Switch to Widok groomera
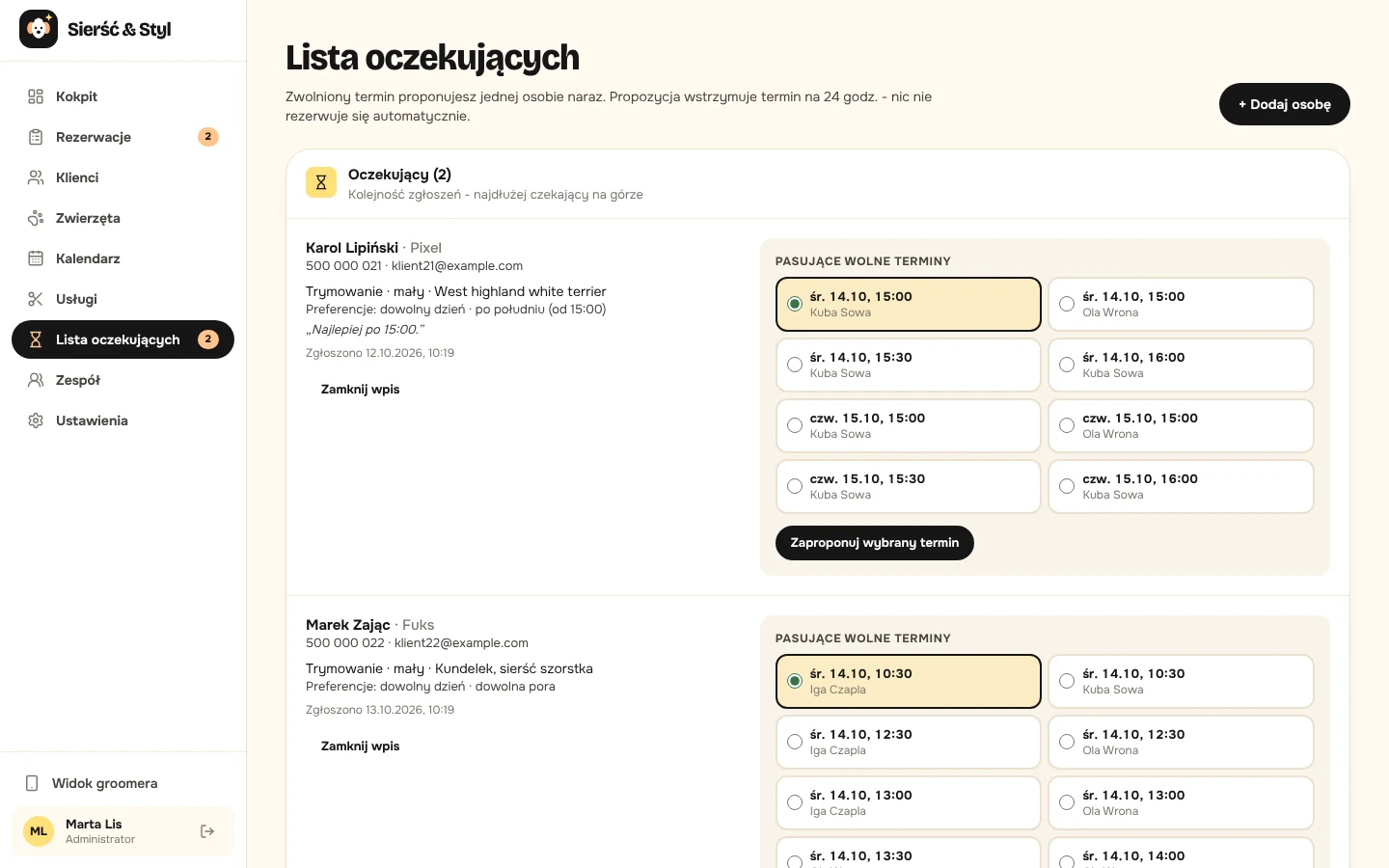 123,783
